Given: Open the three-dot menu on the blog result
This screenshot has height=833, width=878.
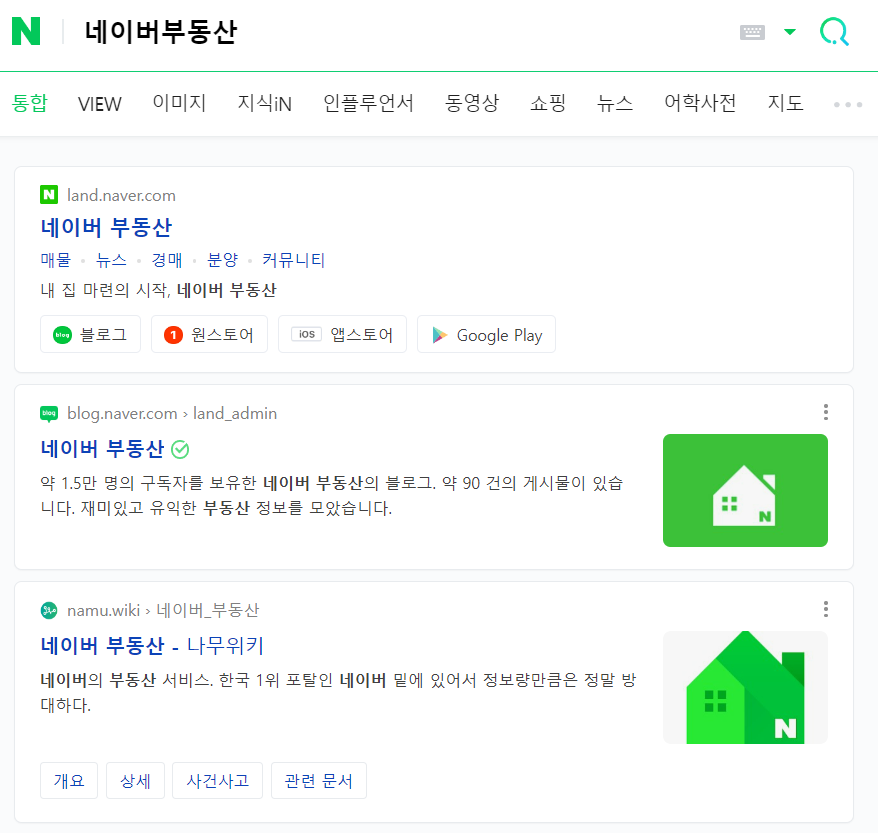Looking at the screenshot, I should point(826,411).
